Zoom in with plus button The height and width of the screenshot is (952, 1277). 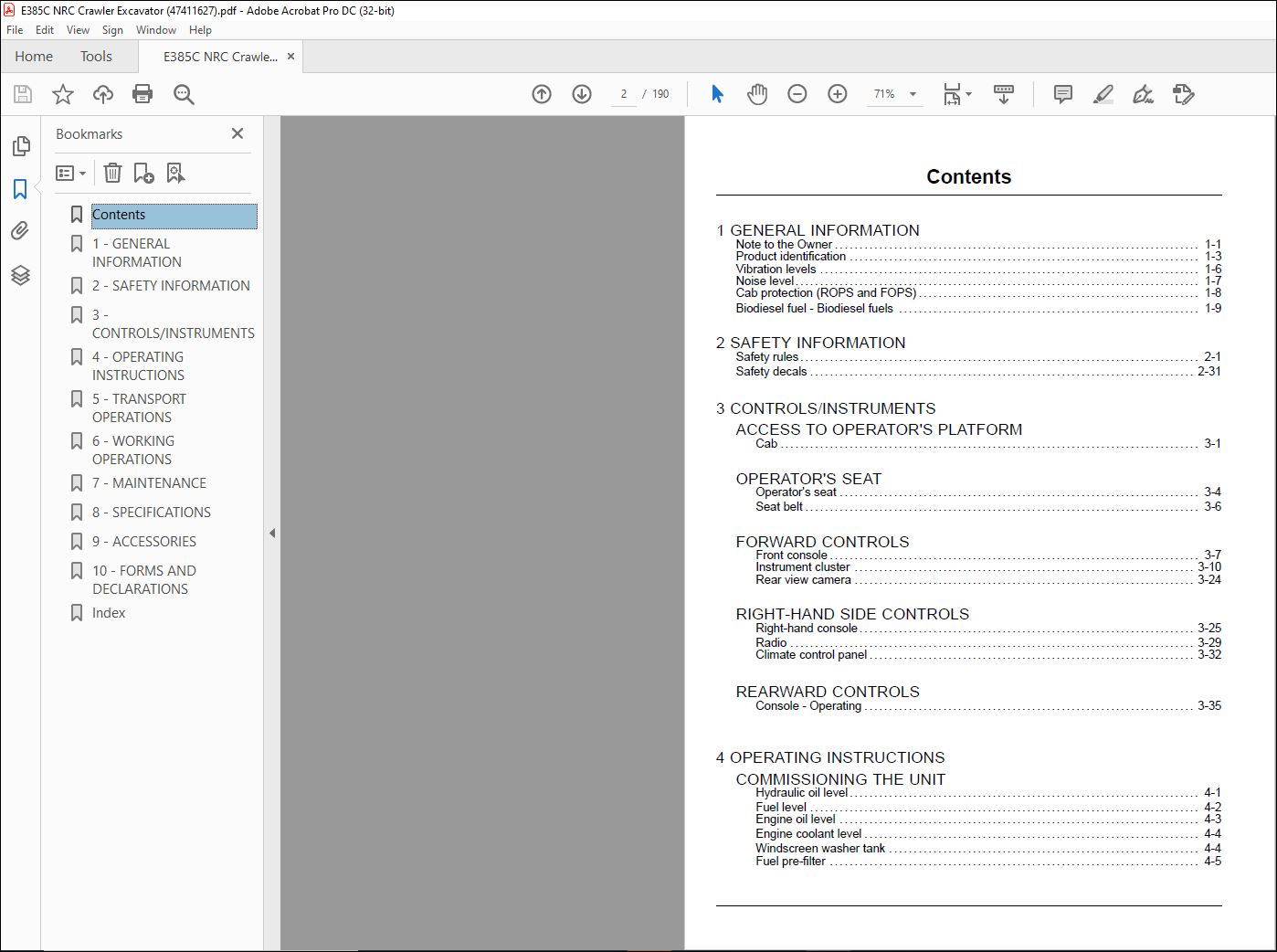(838, 94)
